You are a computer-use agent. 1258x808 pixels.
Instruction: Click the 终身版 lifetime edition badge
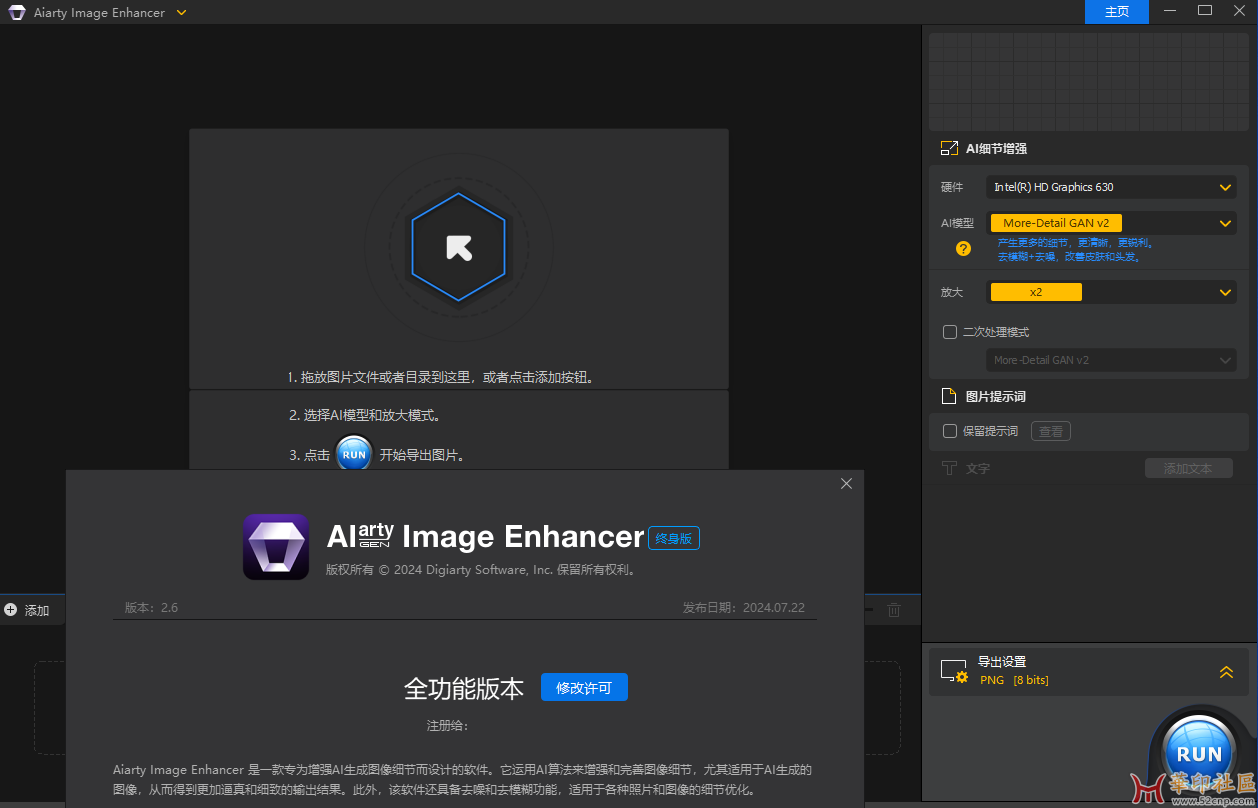pos(674,538)
